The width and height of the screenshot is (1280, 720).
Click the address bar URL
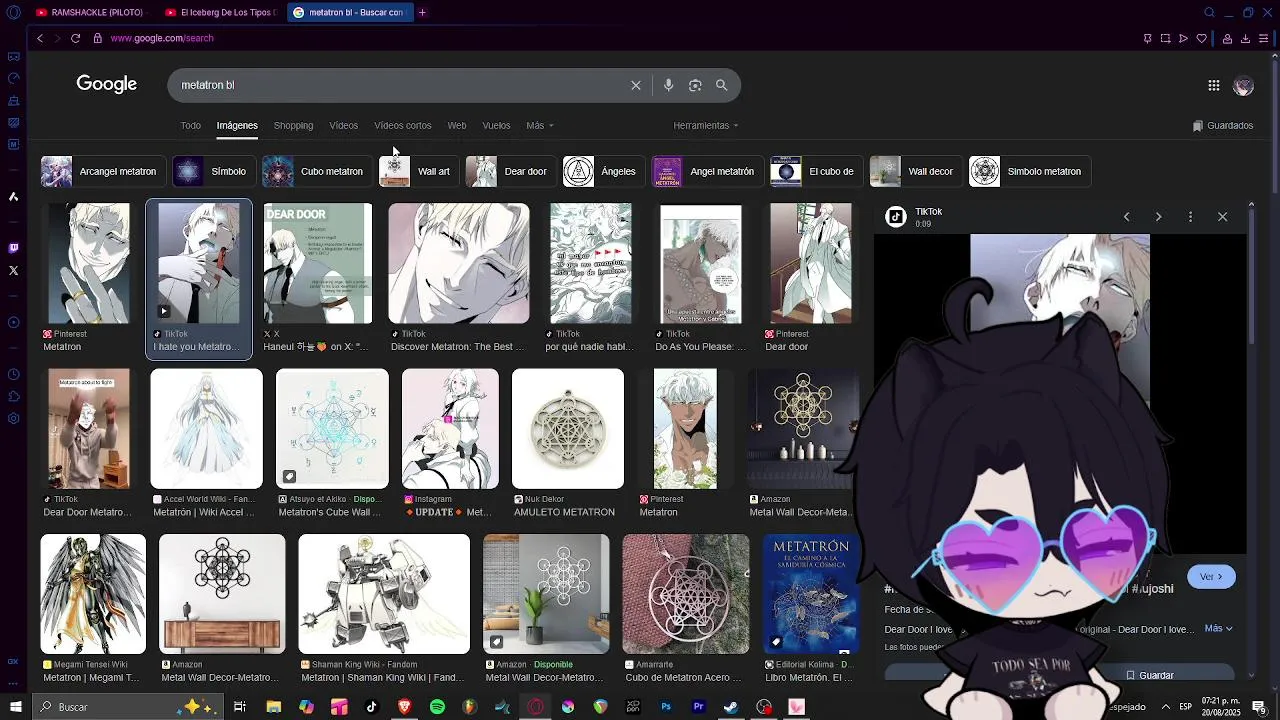[162, 38]
